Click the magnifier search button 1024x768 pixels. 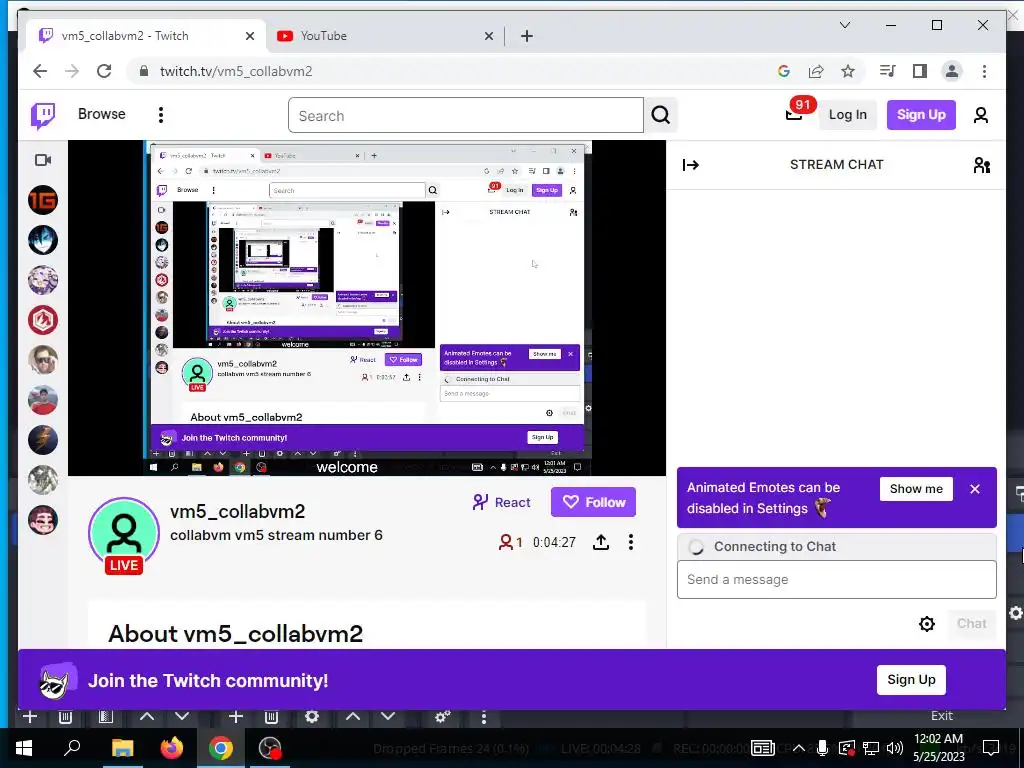click(660, 116)
